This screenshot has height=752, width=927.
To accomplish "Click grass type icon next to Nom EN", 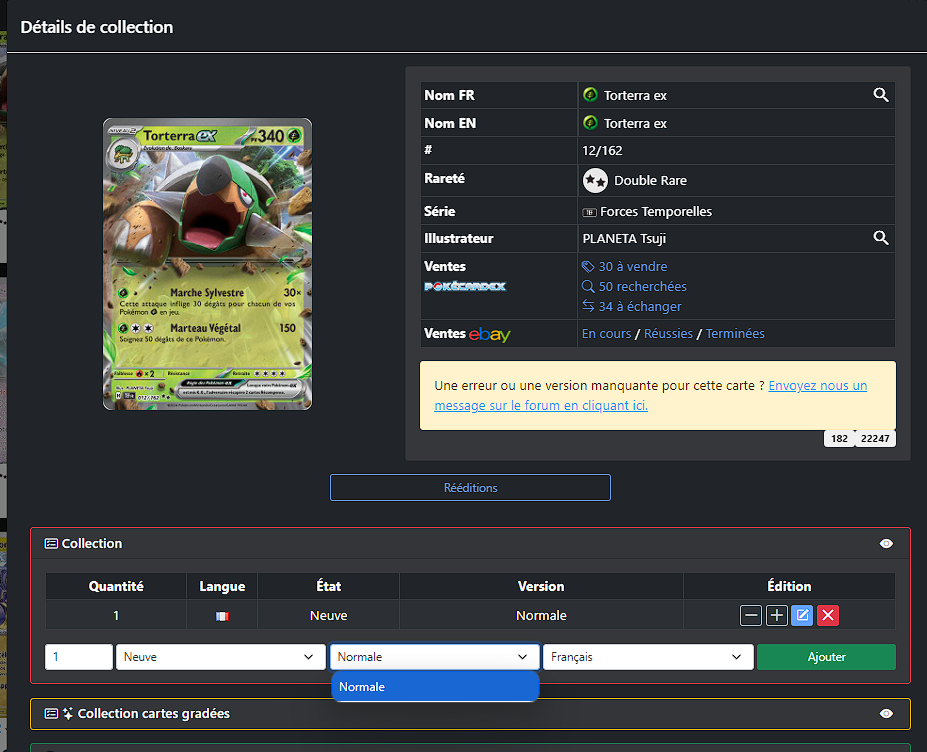I will pyautogui.click(x=590, y=122).
